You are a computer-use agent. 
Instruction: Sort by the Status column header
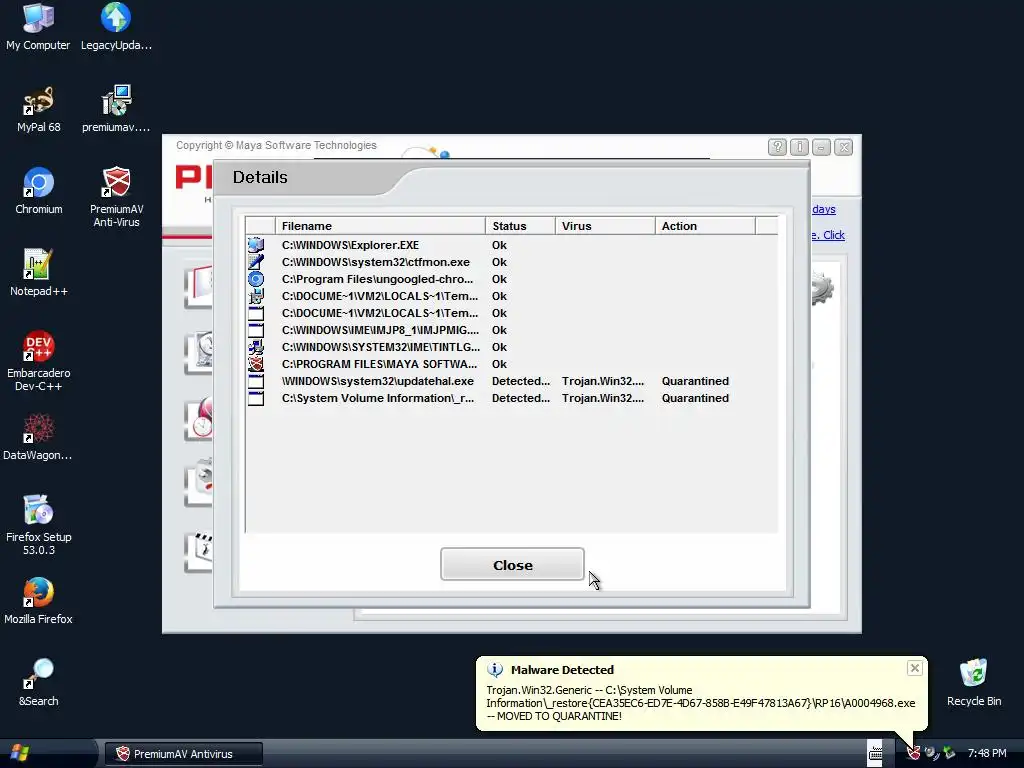click(520, 226)
